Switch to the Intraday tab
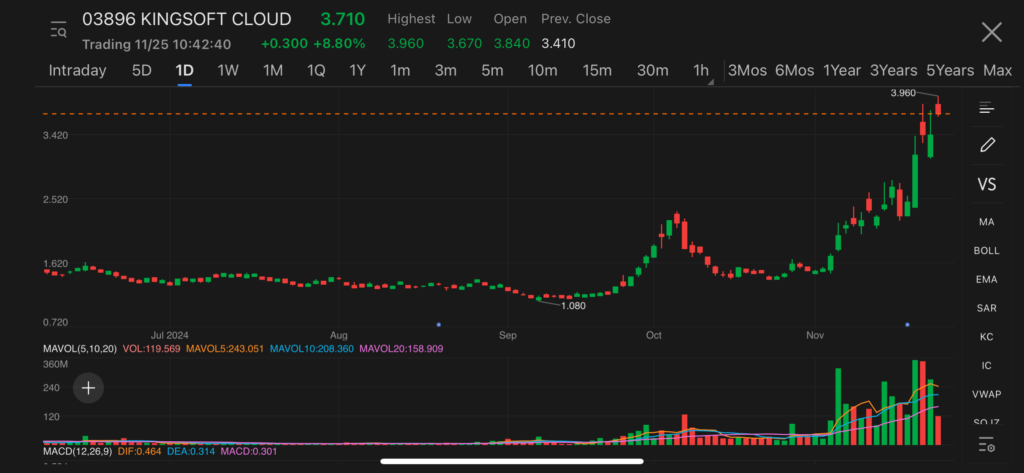The image size is (1024, 473). tap(77, 71)
